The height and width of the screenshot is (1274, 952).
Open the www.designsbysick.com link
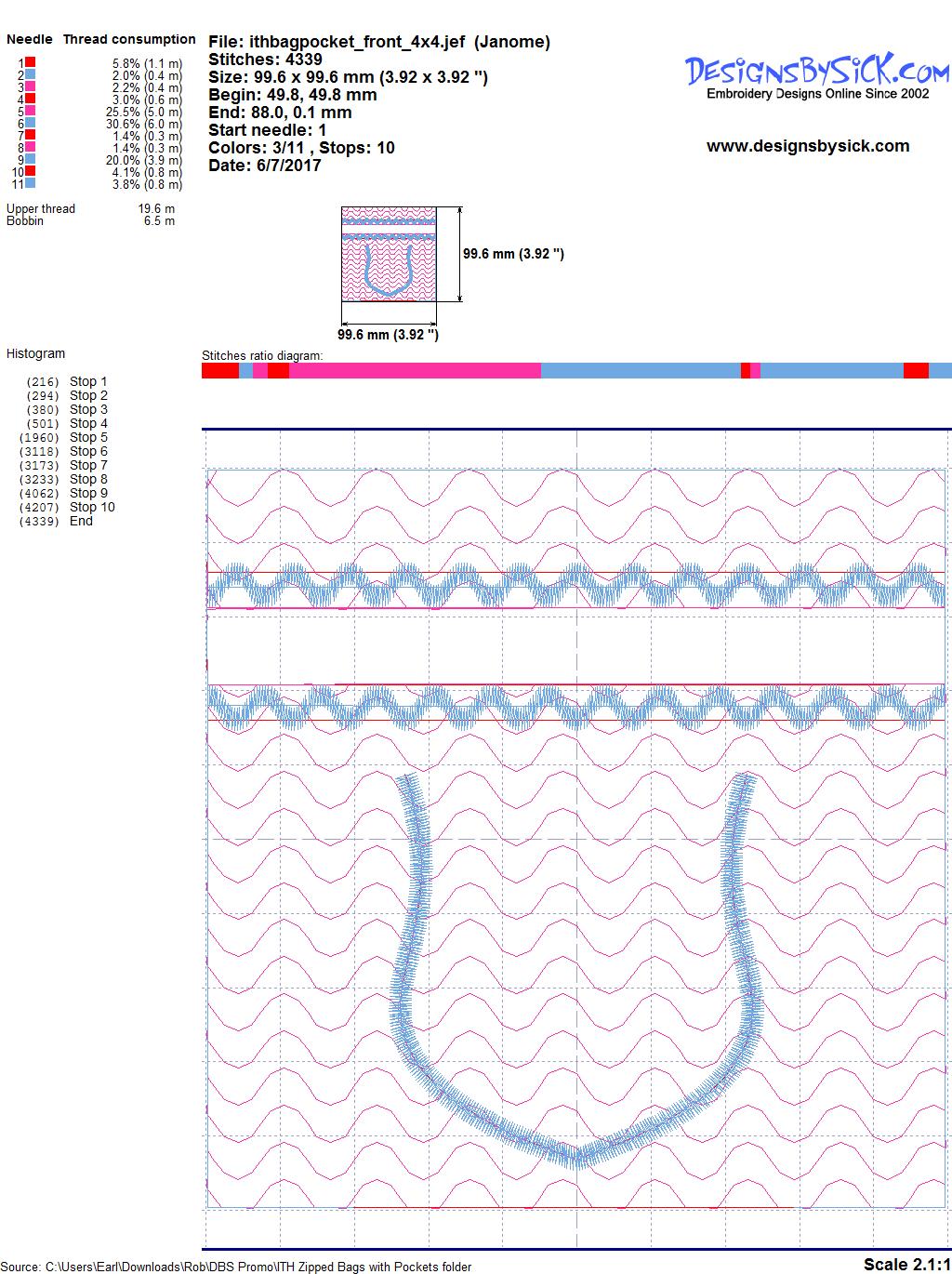(x=807, y=146)
